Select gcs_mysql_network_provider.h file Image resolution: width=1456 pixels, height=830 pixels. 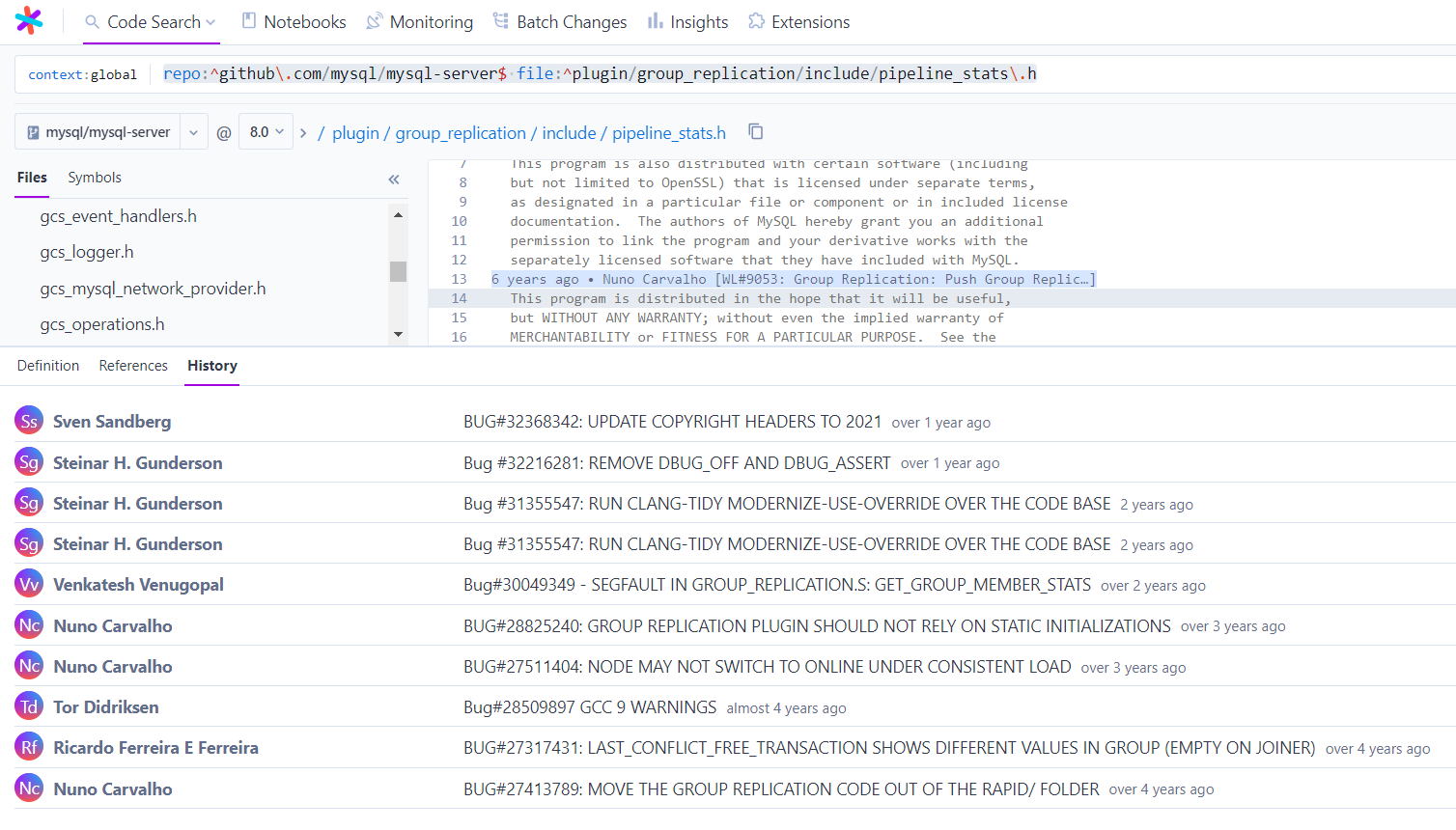(x=153, y=289)
